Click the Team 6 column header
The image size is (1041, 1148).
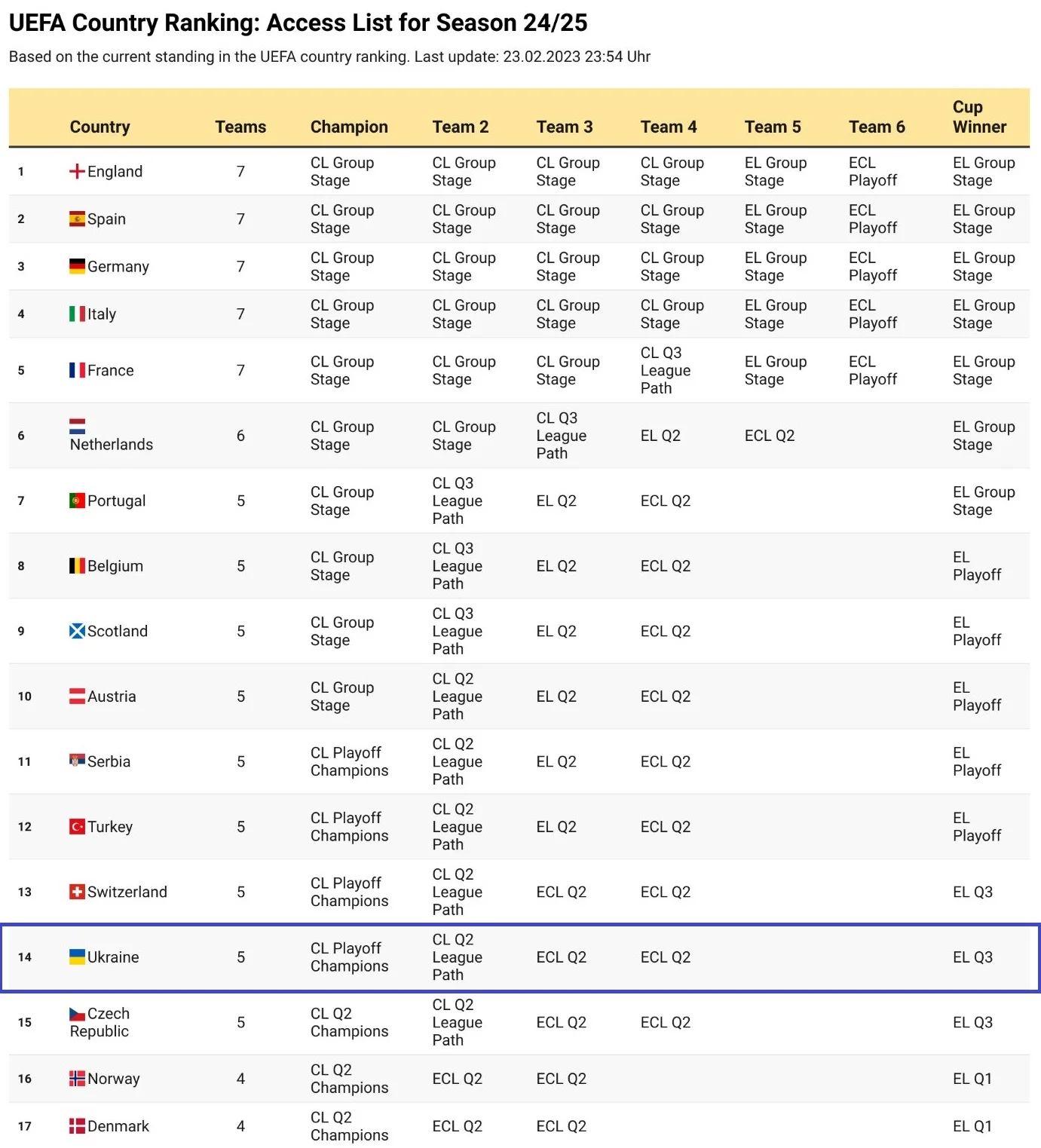click(877, 127)
